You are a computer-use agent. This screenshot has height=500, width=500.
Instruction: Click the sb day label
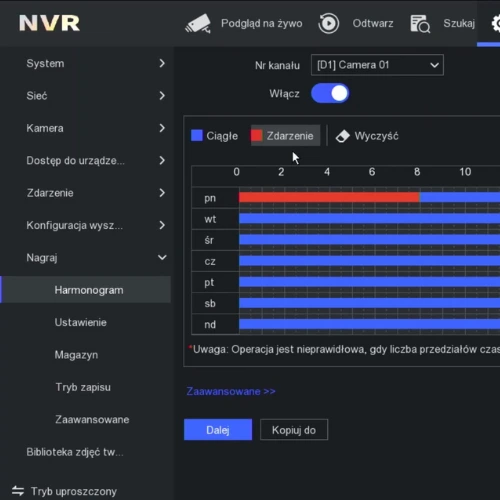[x=210, y=303]
